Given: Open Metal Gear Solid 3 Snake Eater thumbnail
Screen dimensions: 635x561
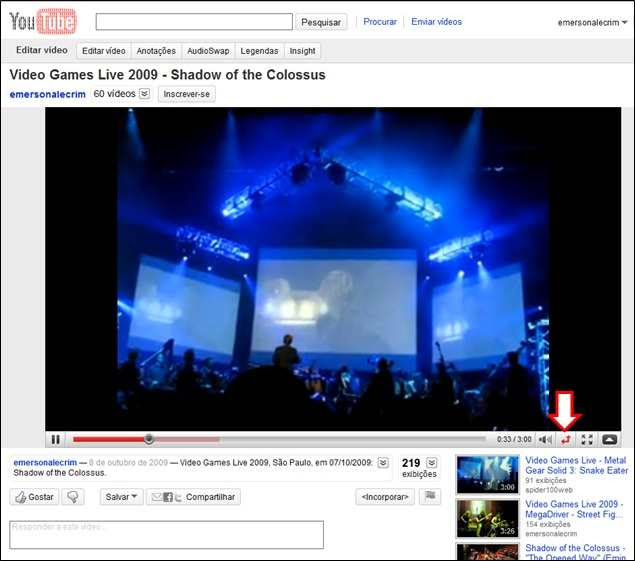Looking at the screenshot, I should point(488,474).
